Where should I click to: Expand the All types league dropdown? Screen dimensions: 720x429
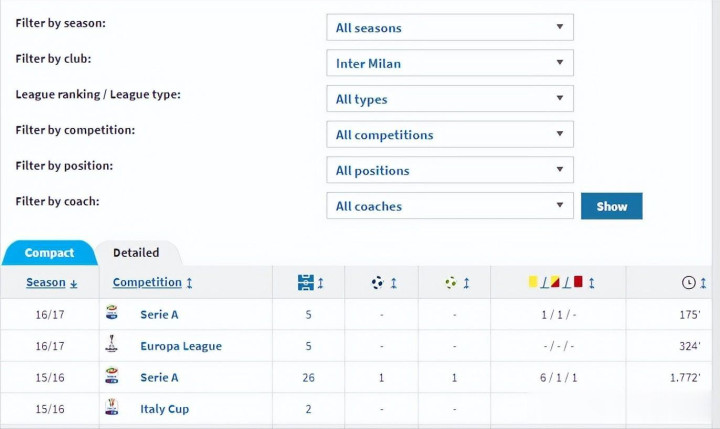pyautogui.click(x=450, y=98)
